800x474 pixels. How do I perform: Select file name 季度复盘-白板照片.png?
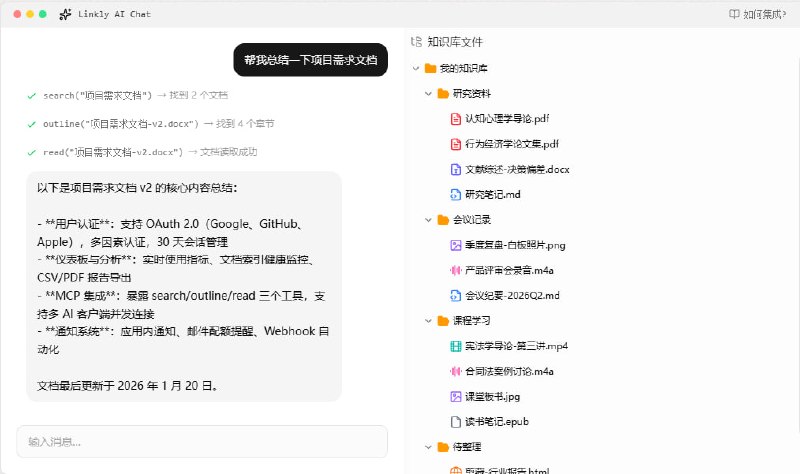(x=515, y=245)
